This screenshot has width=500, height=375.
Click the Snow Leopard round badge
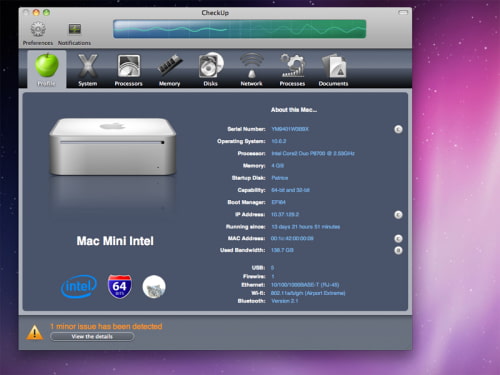click(x=154, y=287)
